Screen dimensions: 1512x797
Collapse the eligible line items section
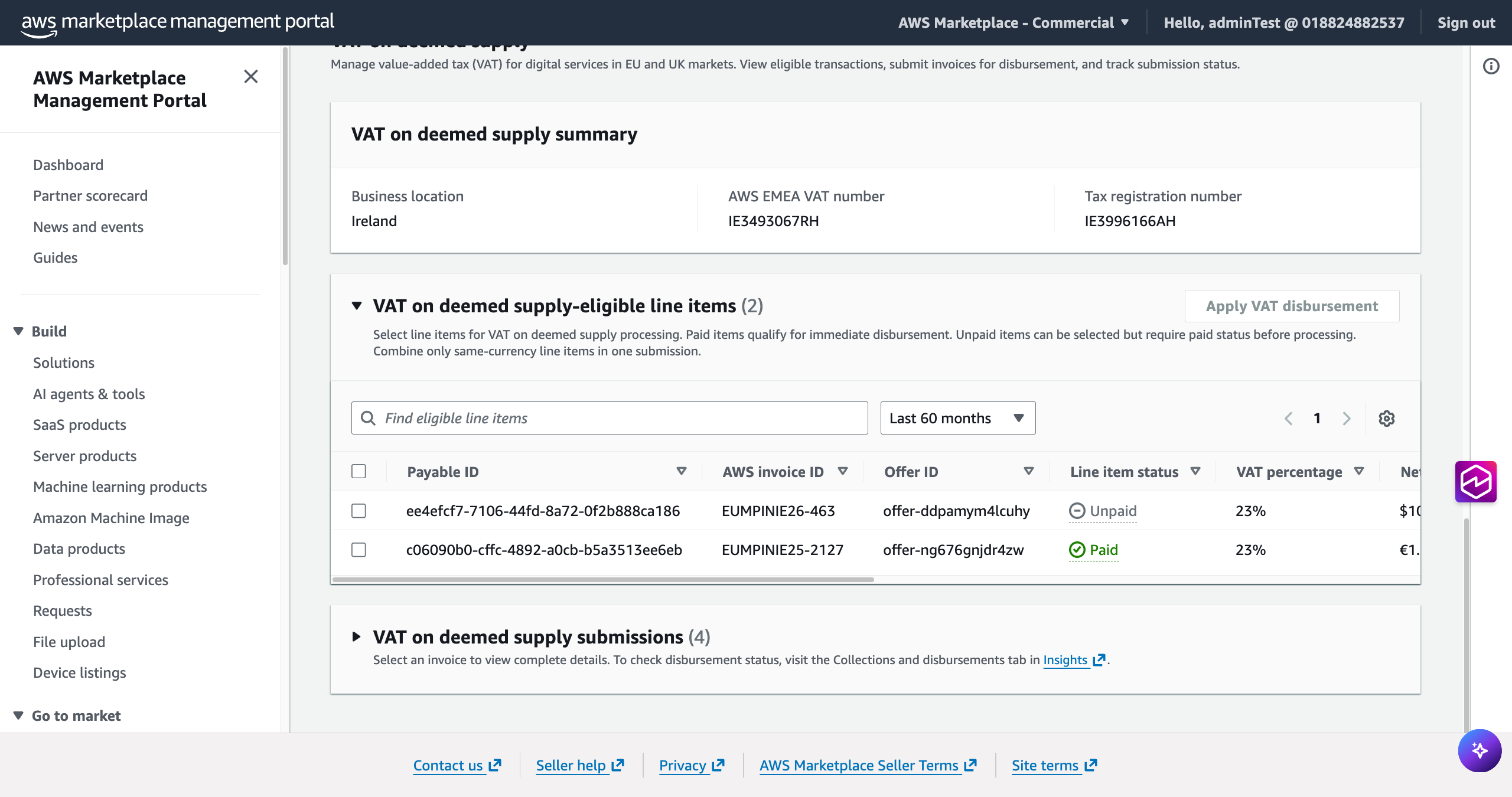coord(357,306)
